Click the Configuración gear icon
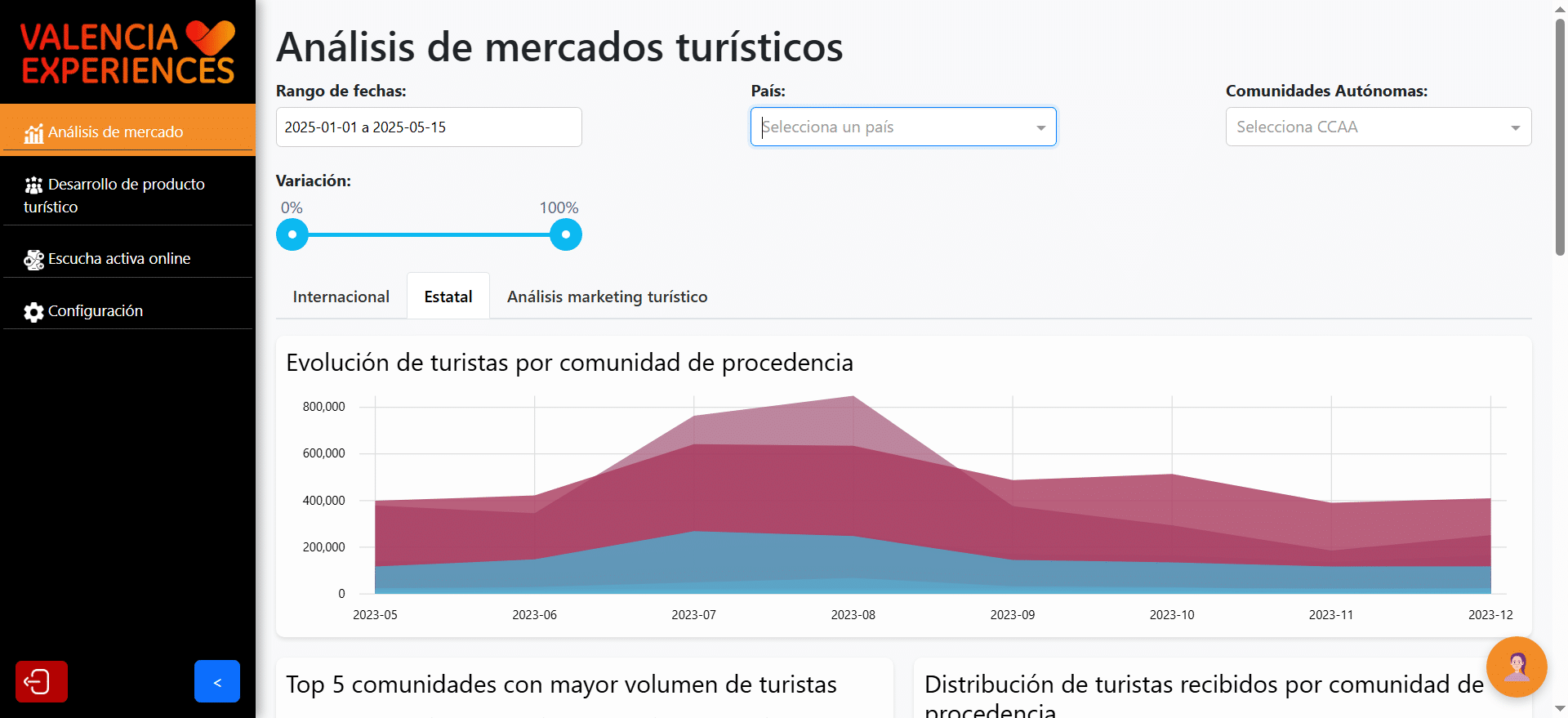 click(33, 312)
